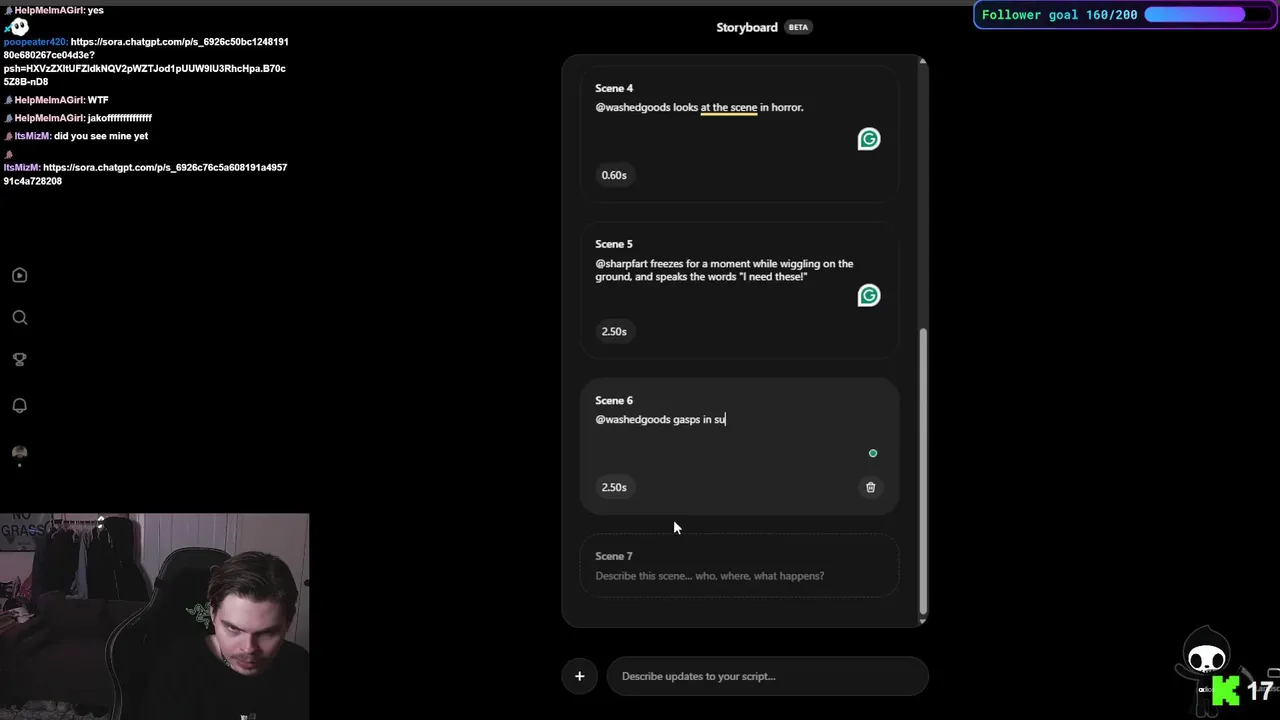
Task: Click the Grammarly icon in Scene 5
Action: 869,295
